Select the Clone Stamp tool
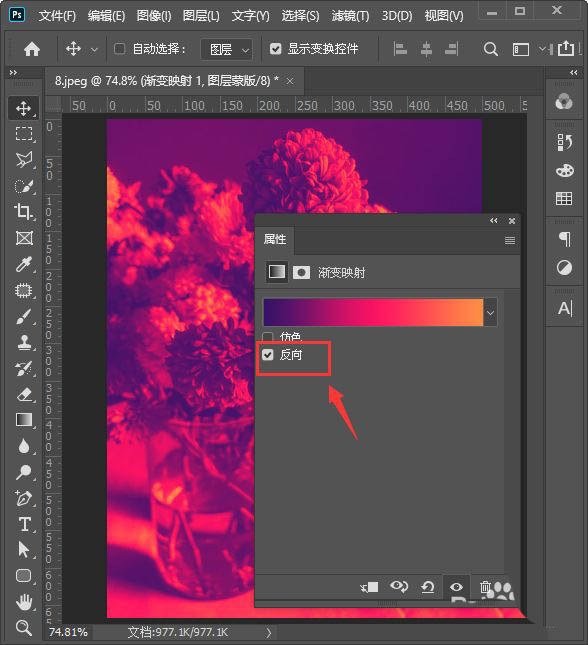The image size is (588, 645). click(x=24, y=342)
